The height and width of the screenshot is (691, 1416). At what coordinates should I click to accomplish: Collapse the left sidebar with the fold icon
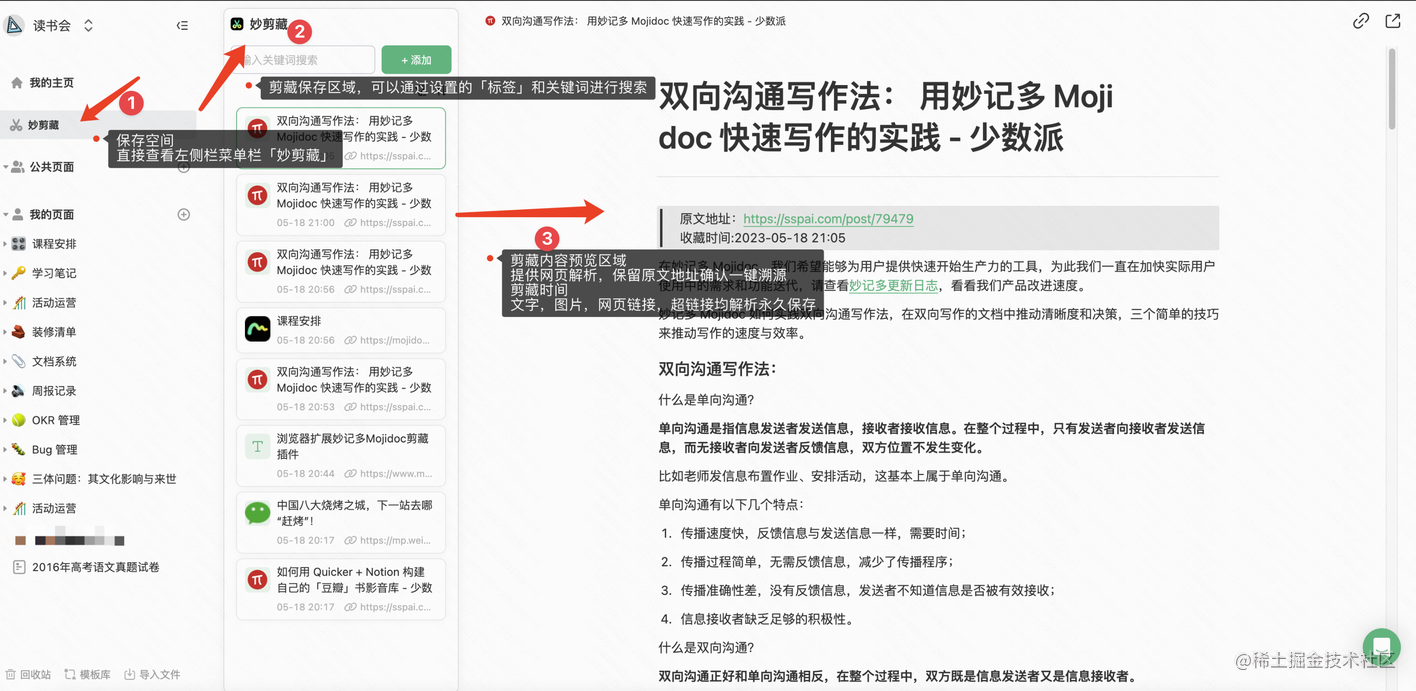182,26
